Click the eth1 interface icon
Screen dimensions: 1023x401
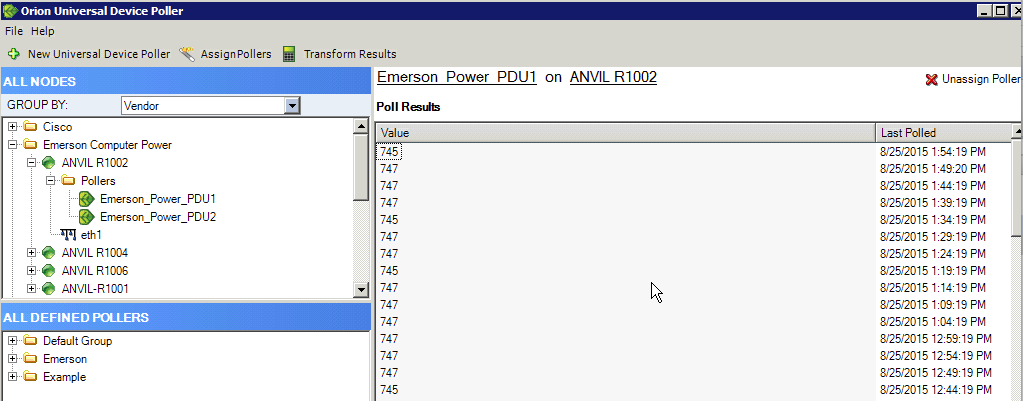click(67, 235)
